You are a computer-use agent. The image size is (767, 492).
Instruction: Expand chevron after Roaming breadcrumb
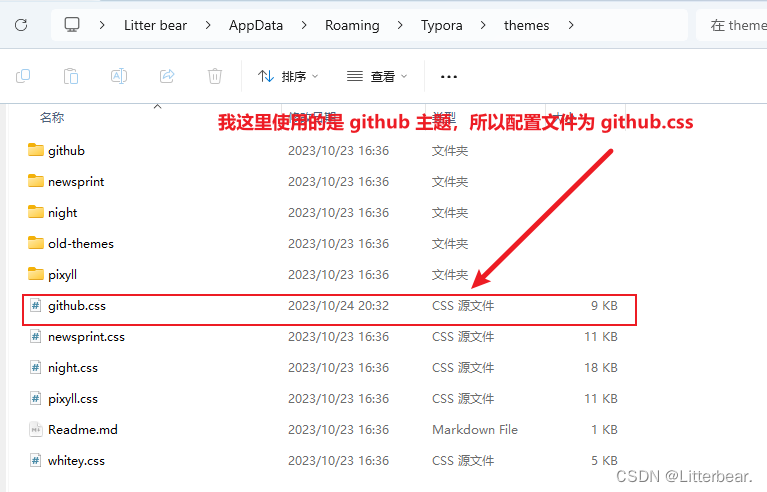[400, 25]
